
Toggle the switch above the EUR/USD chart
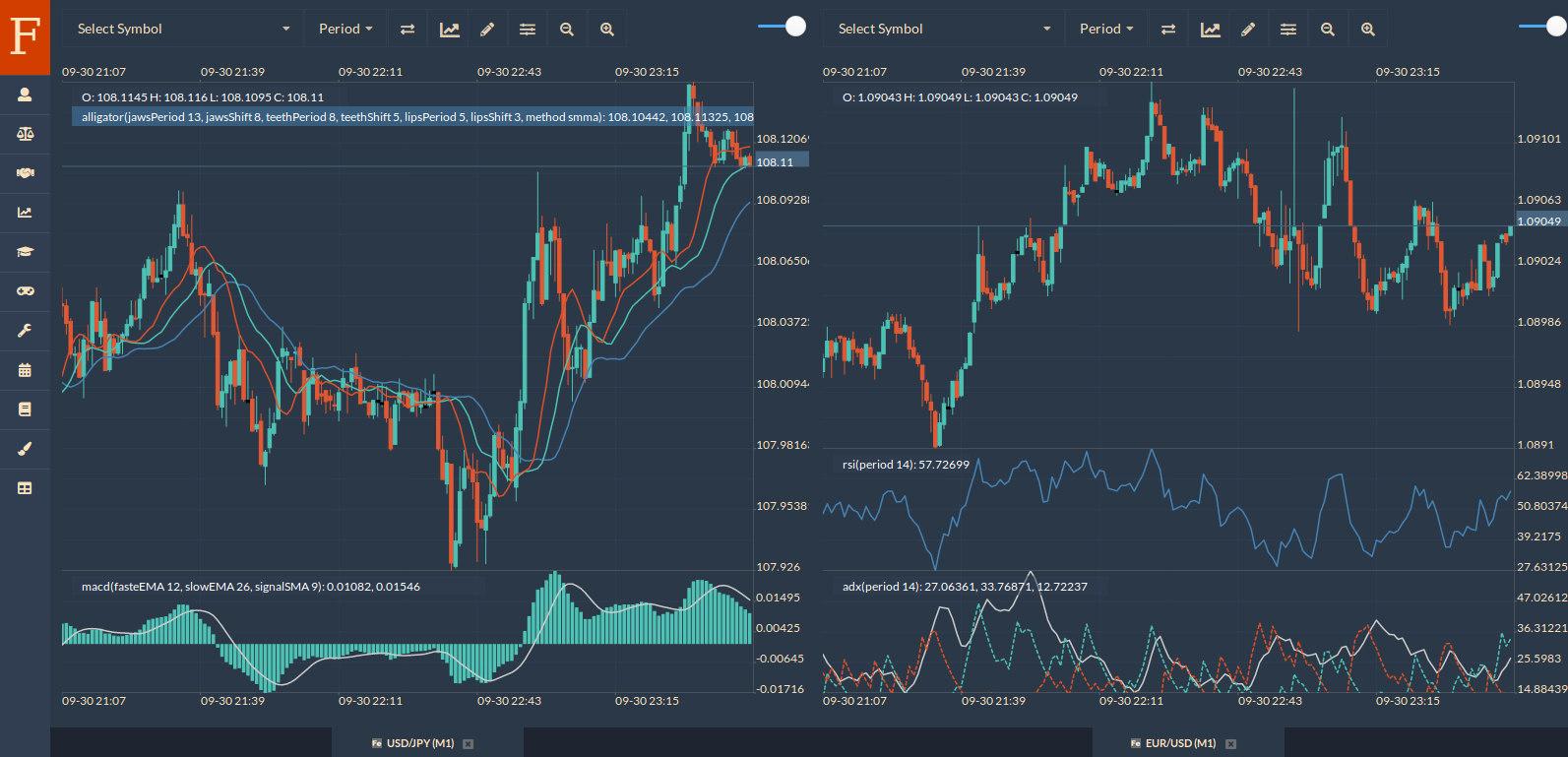click(x=1542, y=27)
